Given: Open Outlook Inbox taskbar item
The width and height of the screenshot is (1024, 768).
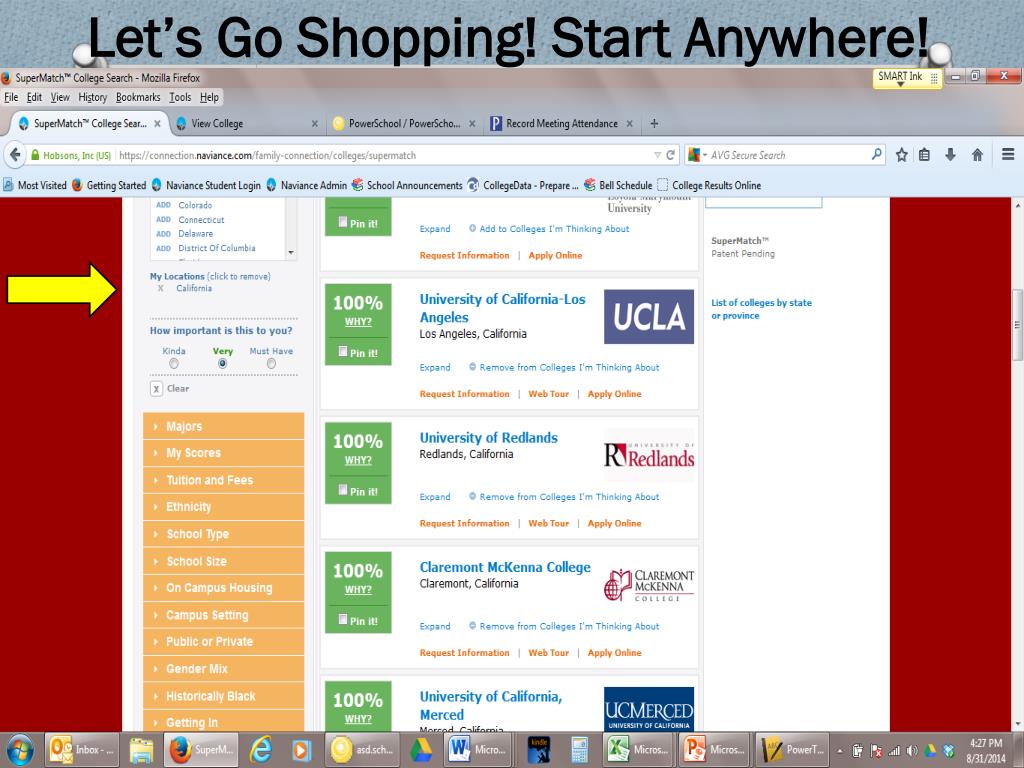Looking at the screenshot, I should pos(81,750).
